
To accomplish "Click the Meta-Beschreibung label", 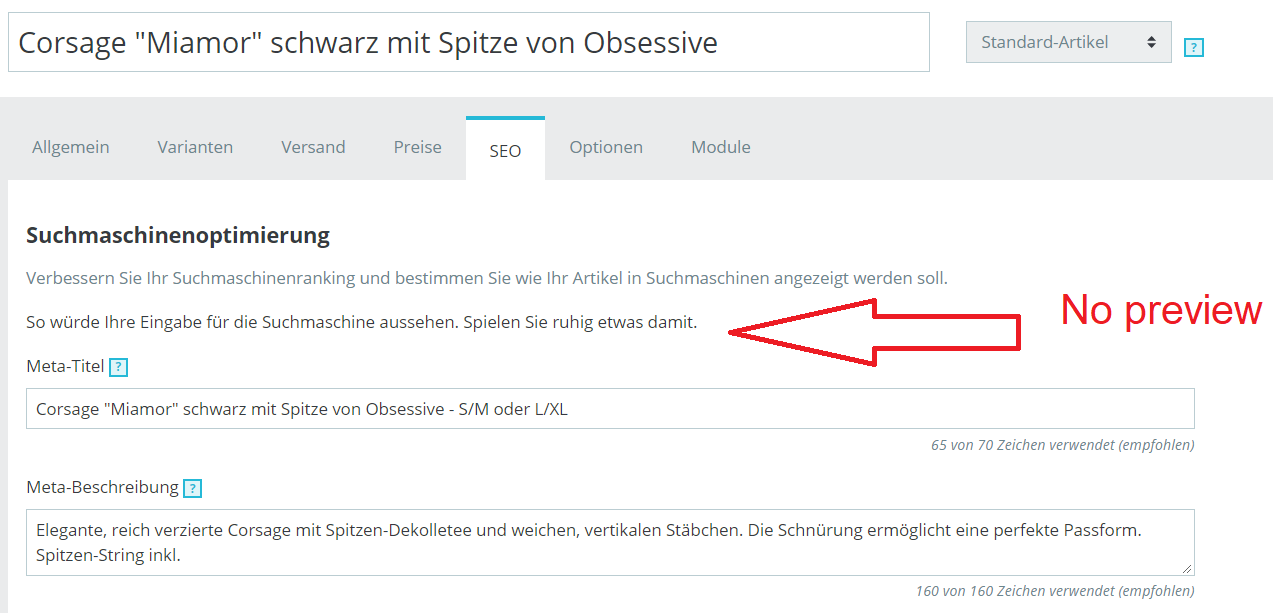I will pos(102,488).
